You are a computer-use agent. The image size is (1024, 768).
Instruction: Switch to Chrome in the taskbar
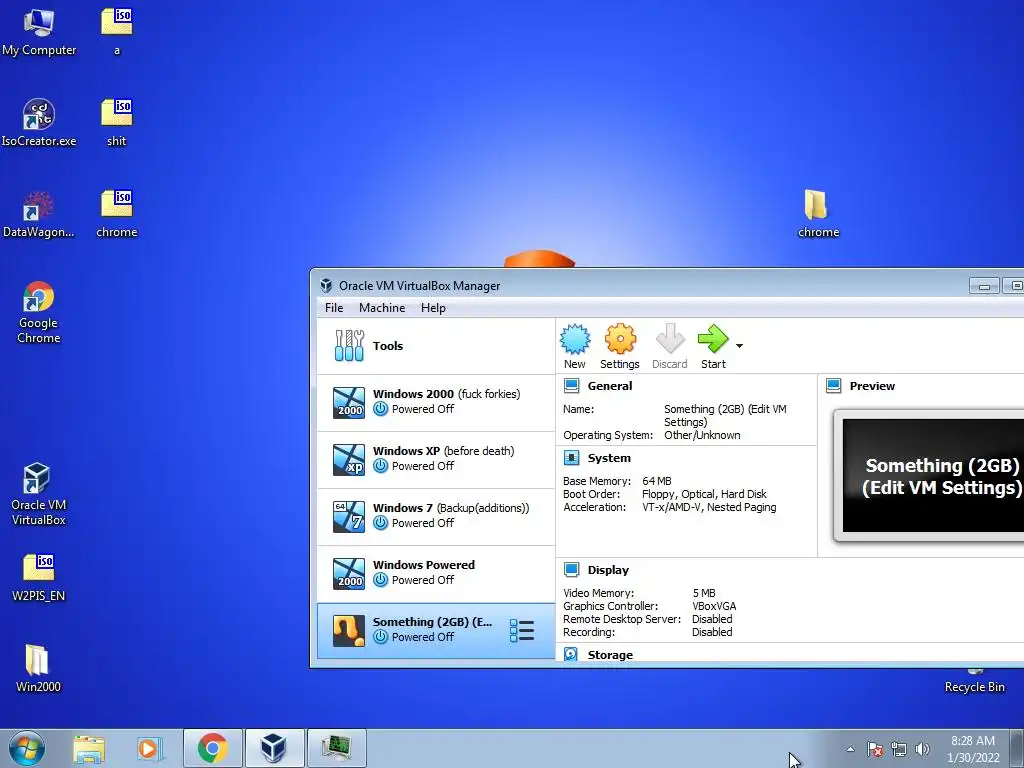coord(213,748)
